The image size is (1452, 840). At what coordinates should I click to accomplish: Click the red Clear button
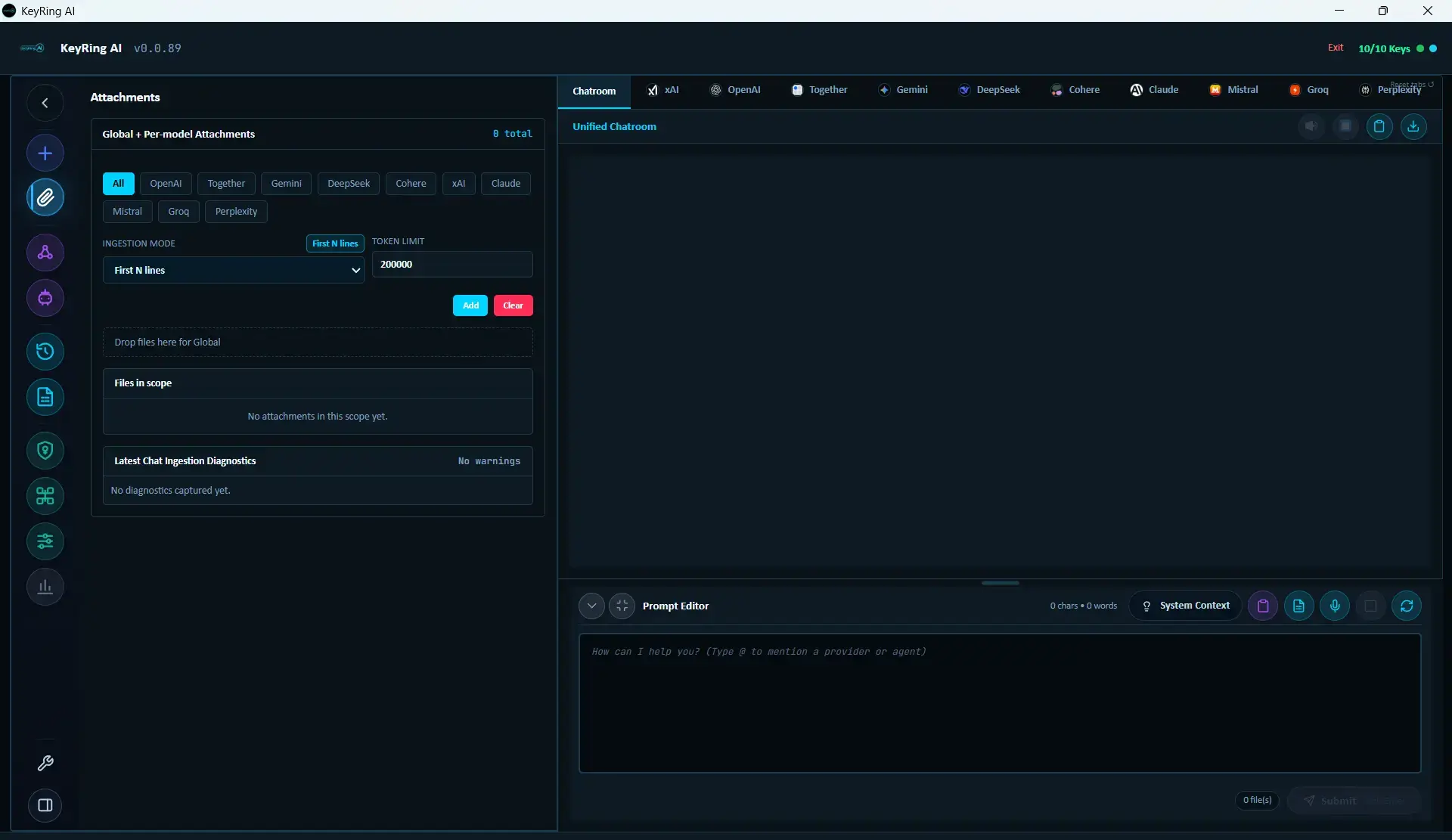pos(513,305)
